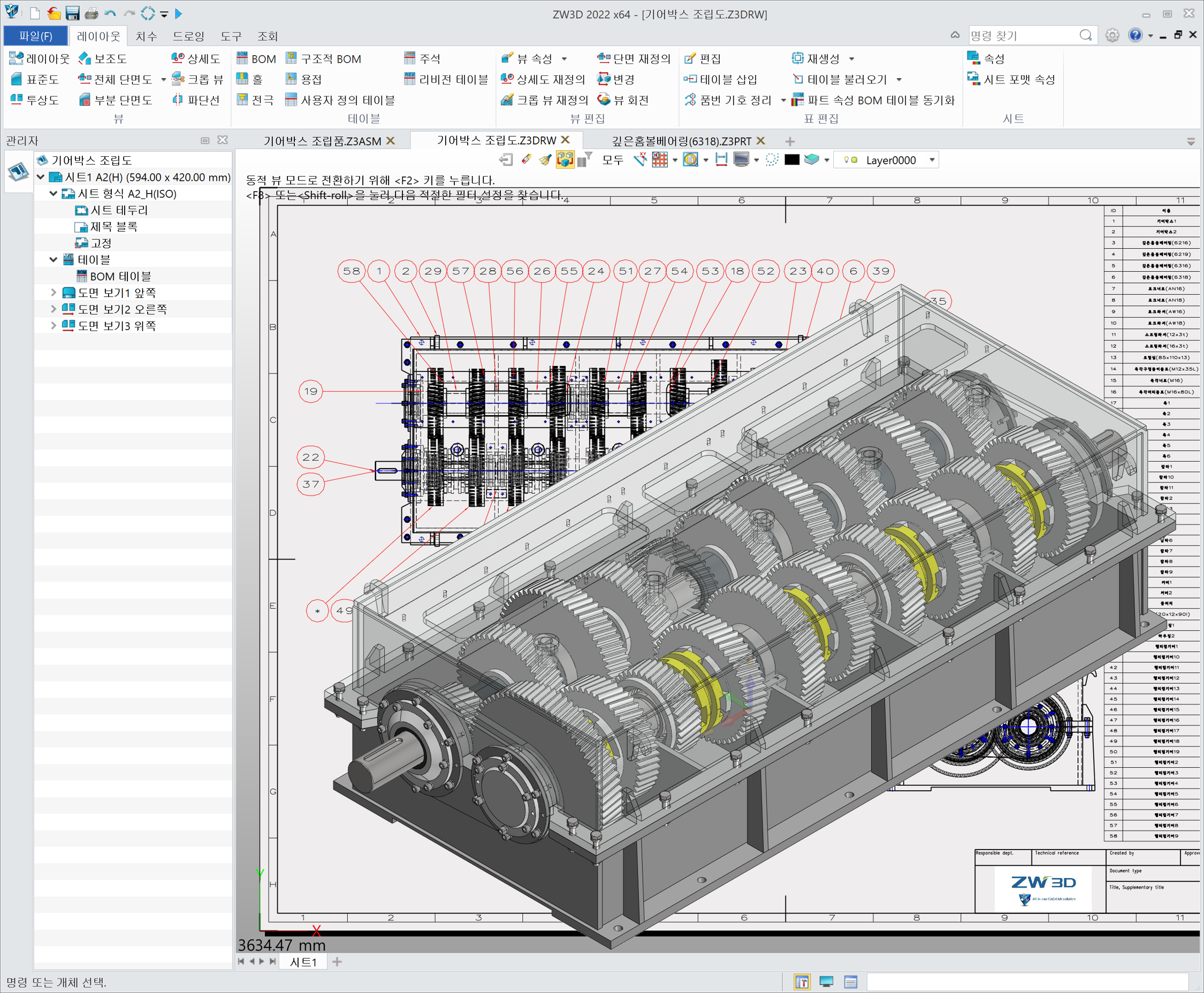Click the 뷰 회전 rotate view tool
The width and height of the screenshot is (1204, 993).
623,100
